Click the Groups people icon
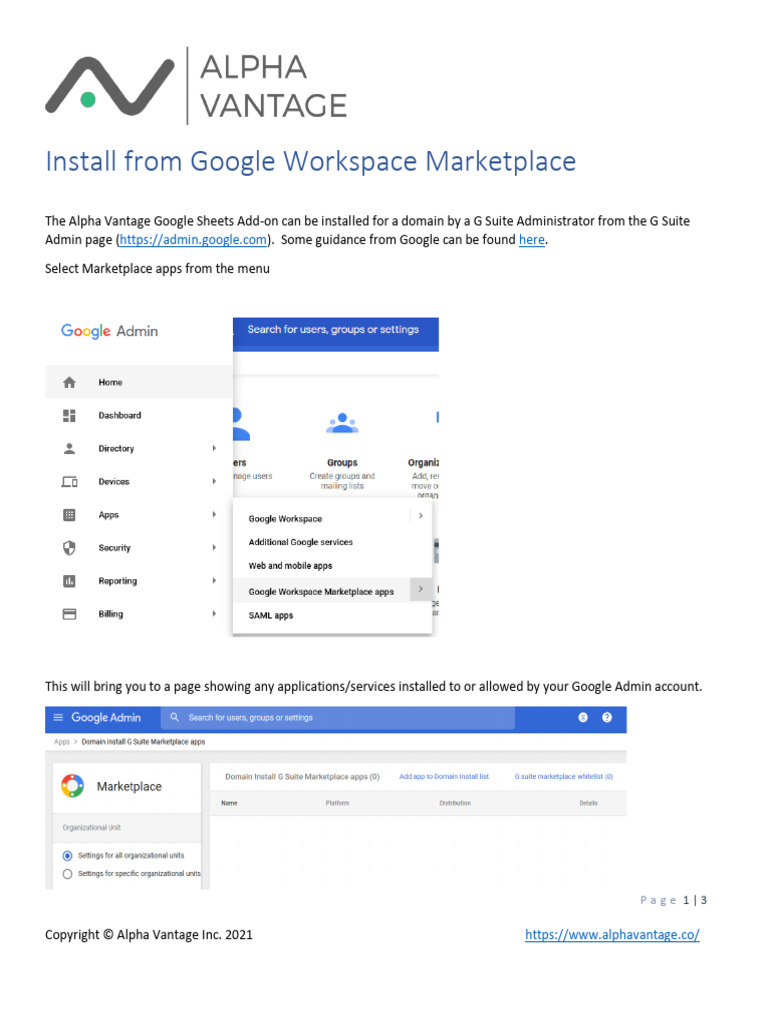The height and width of the screenshot is (1024, 768). pos(342,423)
